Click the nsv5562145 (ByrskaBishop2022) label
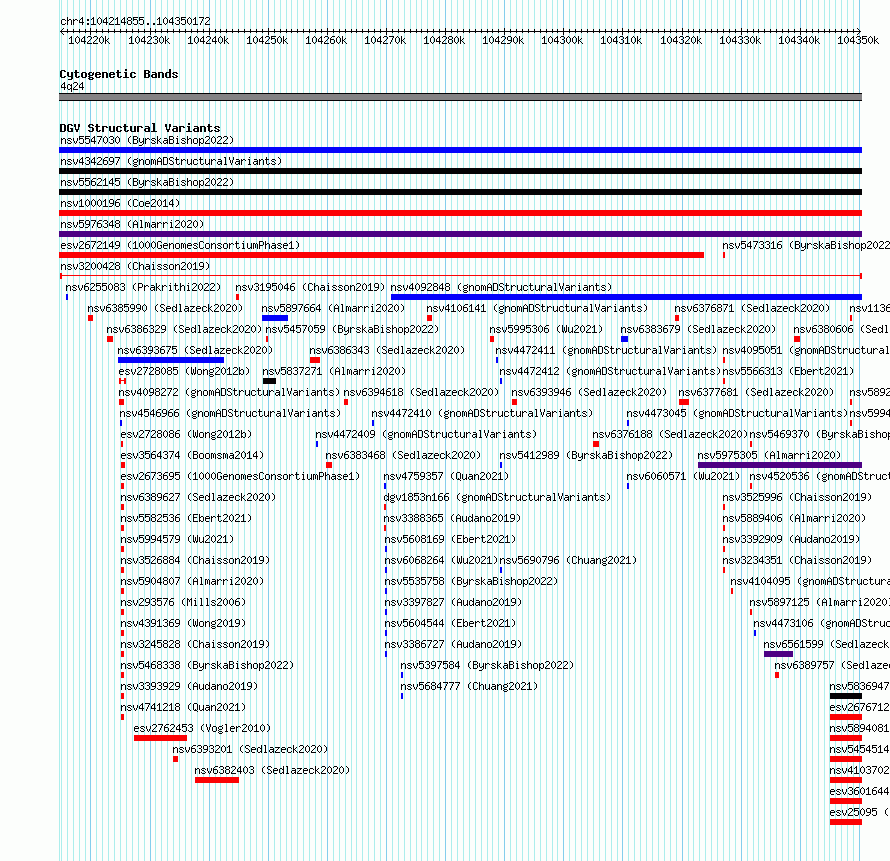This screenshot has width=890, height=861. [147, 182]
